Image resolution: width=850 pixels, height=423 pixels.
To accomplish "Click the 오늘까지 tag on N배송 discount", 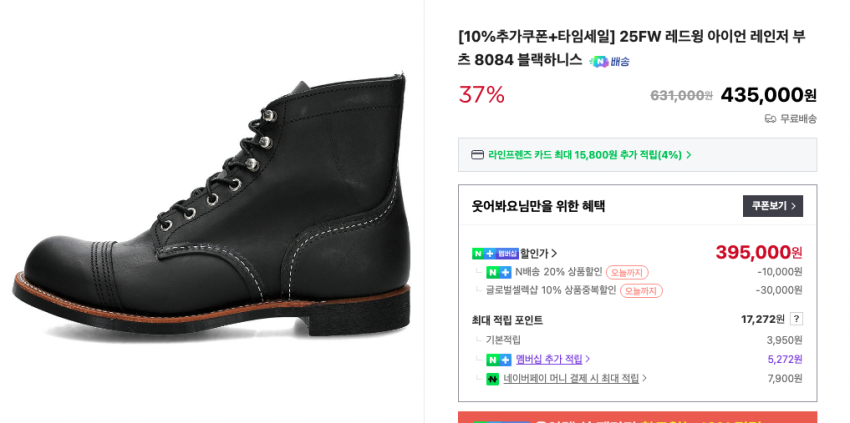I will click(x=627, y=272).
